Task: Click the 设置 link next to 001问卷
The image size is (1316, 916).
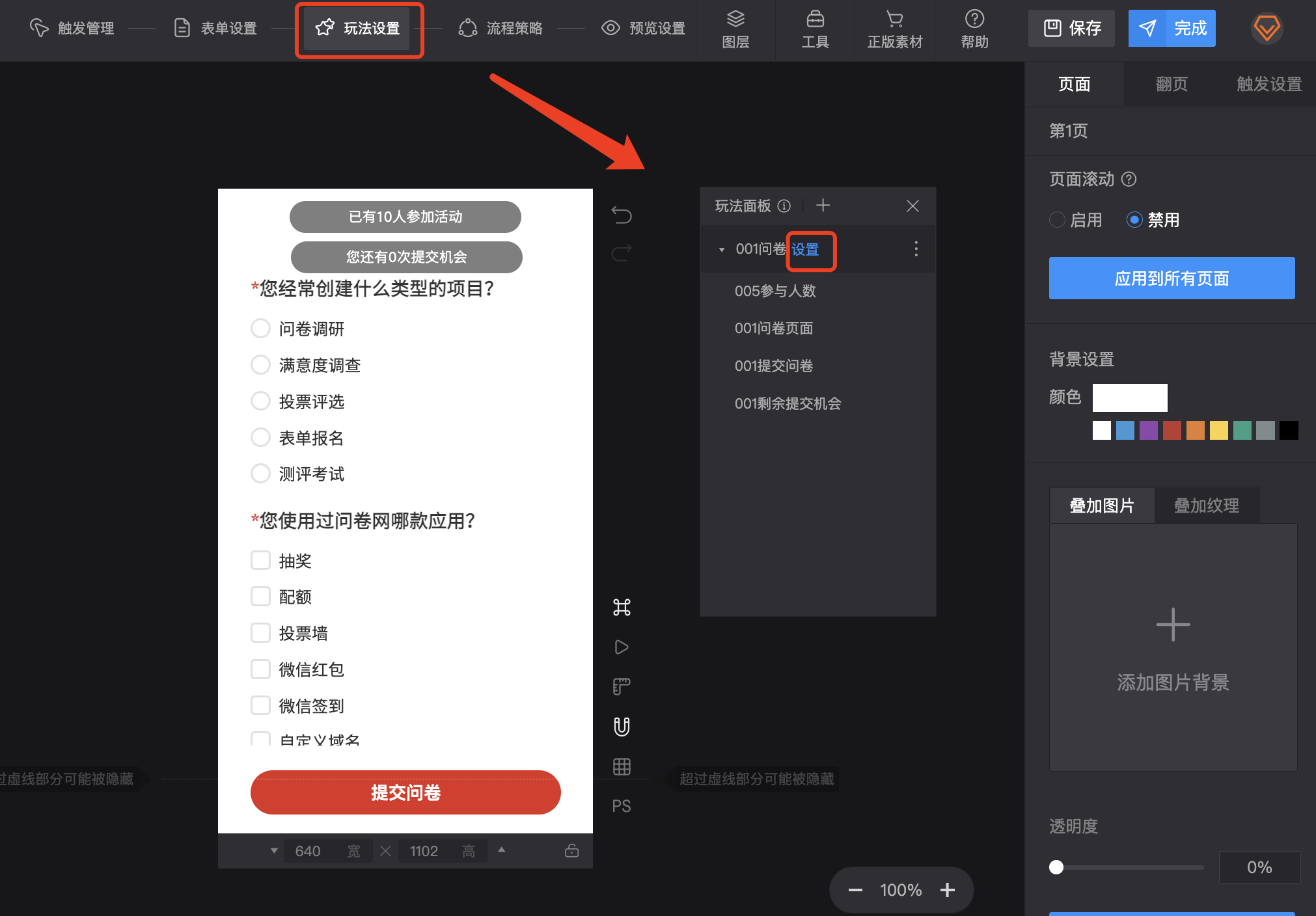Action: pyautogui.click(x=805, y=250)
